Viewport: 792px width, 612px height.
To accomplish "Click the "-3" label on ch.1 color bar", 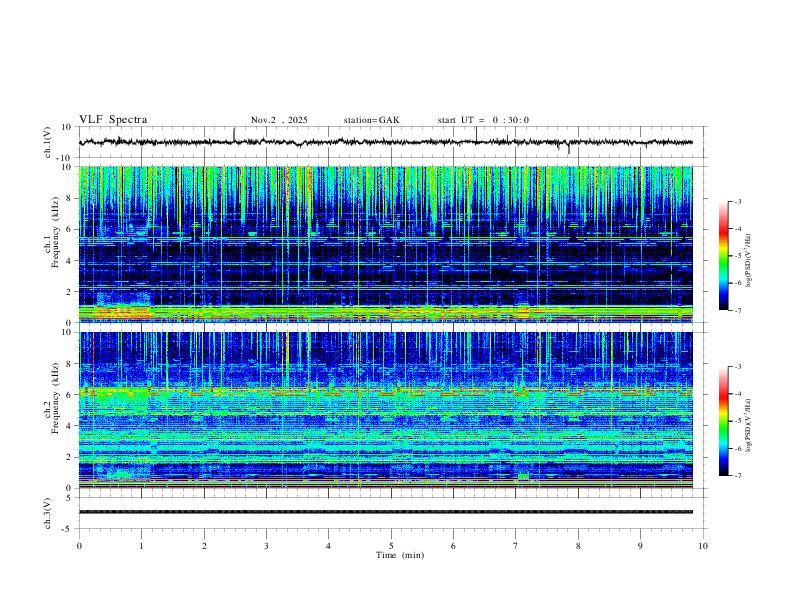I will [738, 201].
